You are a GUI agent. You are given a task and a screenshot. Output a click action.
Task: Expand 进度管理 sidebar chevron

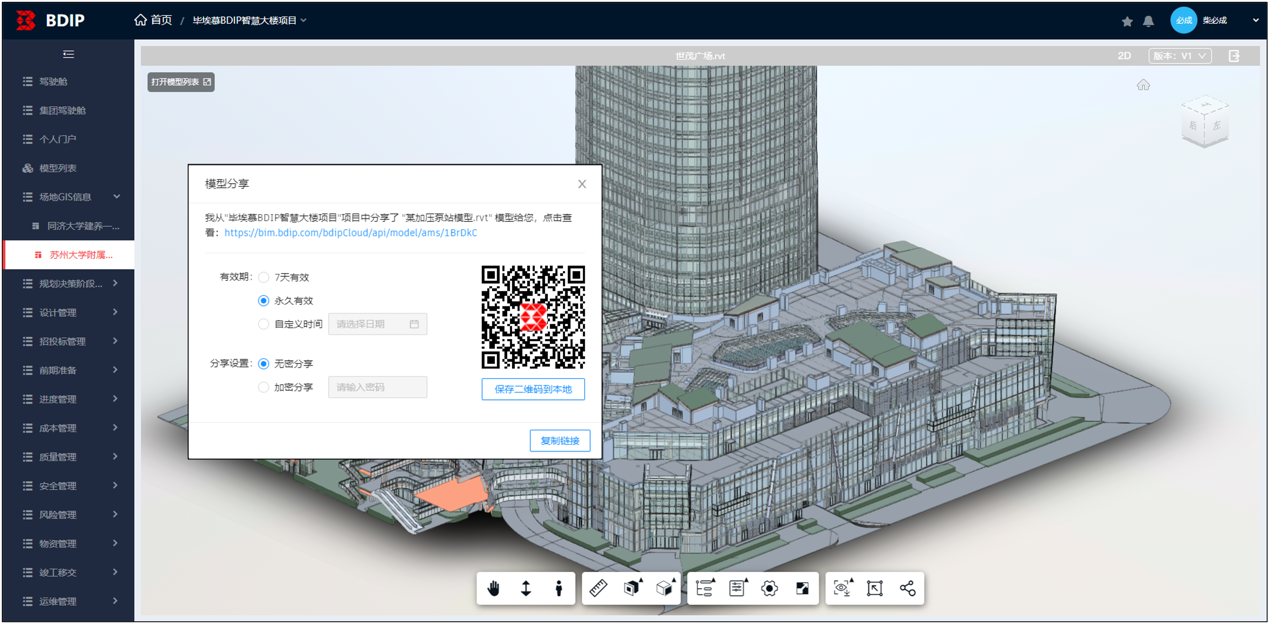click(116, 399)
